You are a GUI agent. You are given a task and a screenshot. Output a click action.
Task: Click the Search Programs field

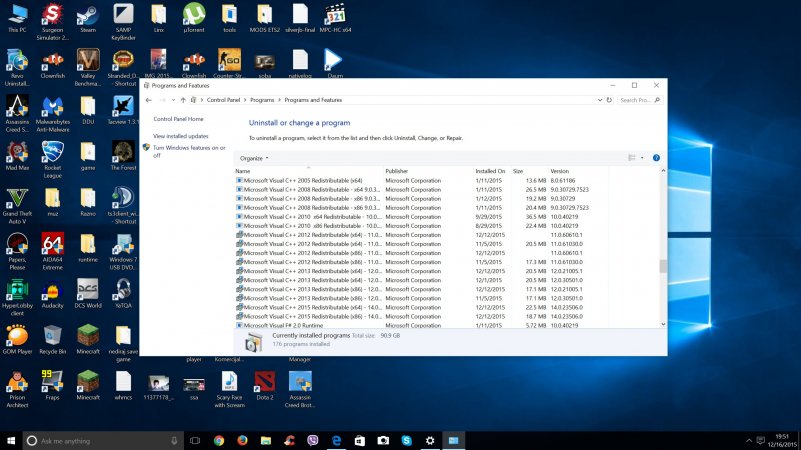(x=640, y=100)
